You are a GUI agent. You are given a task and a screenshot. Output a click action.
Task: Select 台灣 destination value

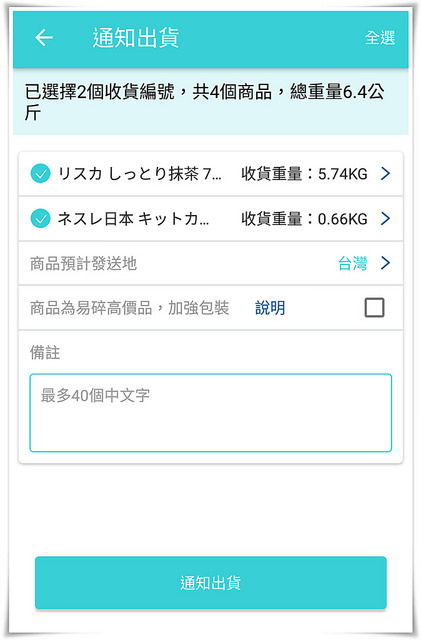point(352,263)
